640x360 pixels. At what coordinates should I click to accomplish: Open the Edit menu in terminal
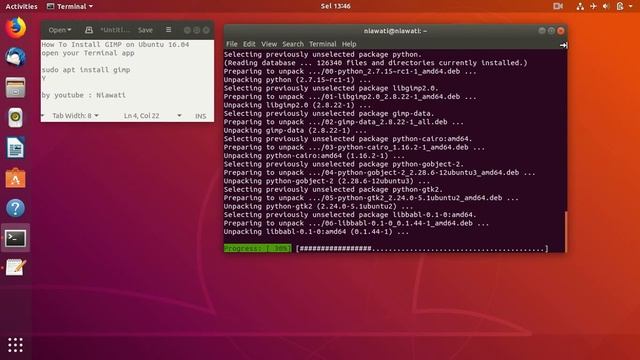pos(249,44)
